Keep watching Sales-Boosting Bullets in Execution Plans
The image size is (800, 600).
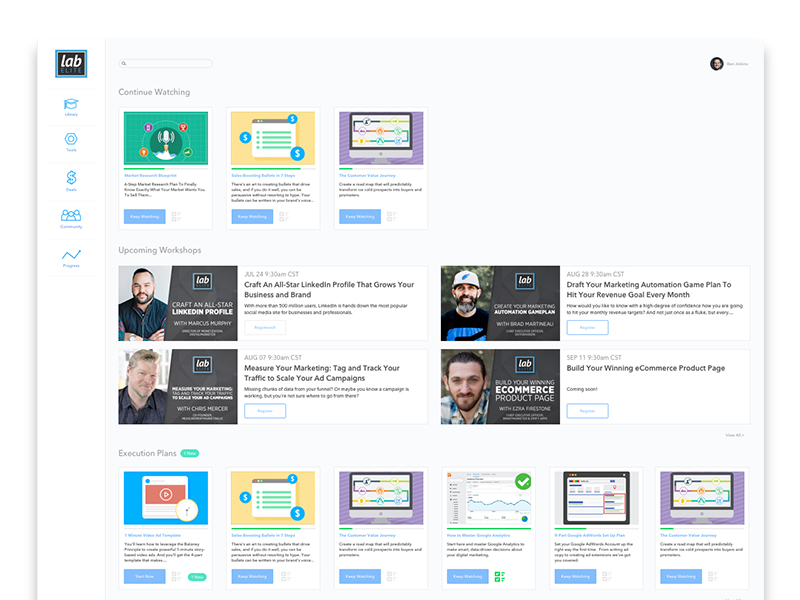tap(252, 576)
